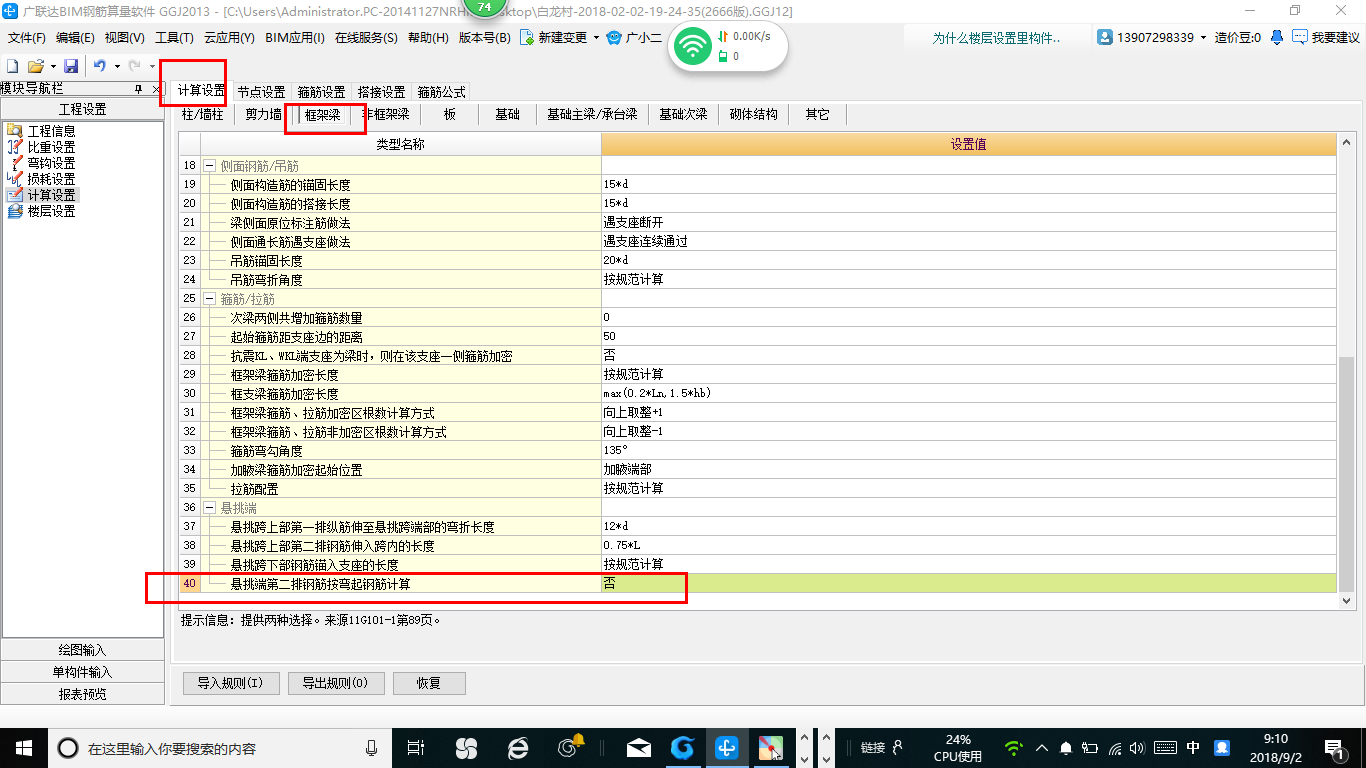Image resolution: width=1366 pixels, height=768 pixels.
Task: Click the 导入规则(I) button
Action: 230,684
